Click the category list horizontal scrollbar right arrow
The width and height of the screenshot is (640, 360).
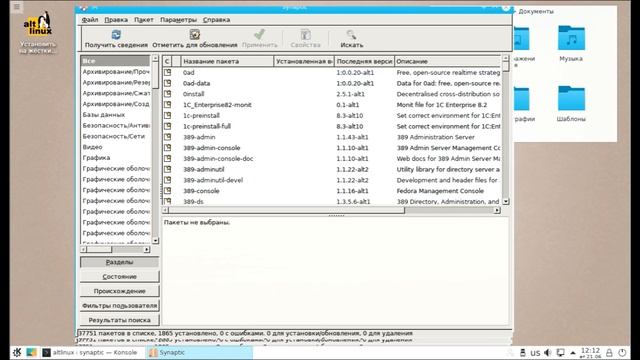click(147, 249)
